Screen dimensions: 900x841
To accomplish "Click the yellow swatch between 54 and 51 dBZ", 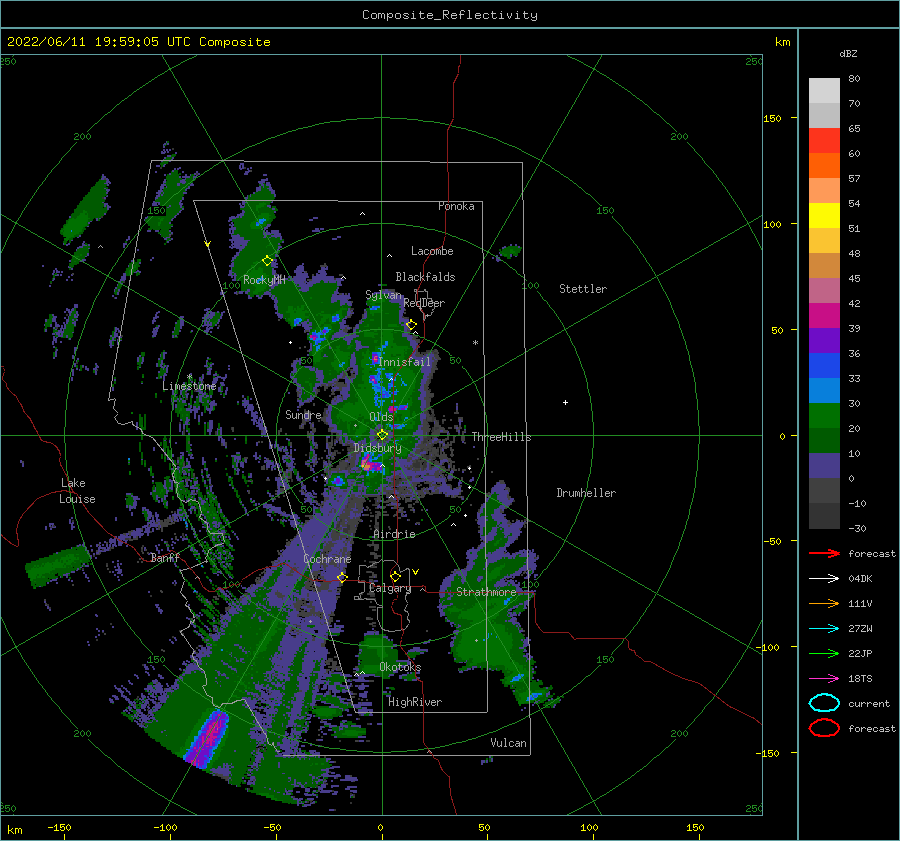I will pyautogui.click(x=824, y=216).
